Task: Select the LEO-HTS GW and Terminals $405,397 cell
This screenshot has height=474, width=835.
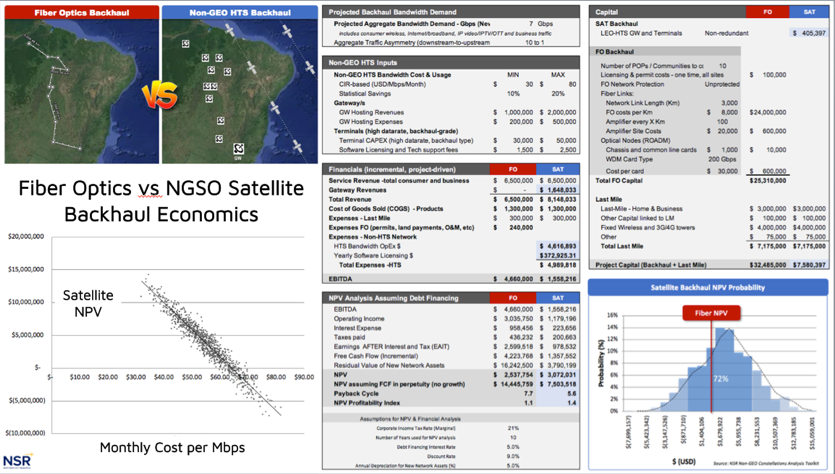Action: (x=809, y=33)
